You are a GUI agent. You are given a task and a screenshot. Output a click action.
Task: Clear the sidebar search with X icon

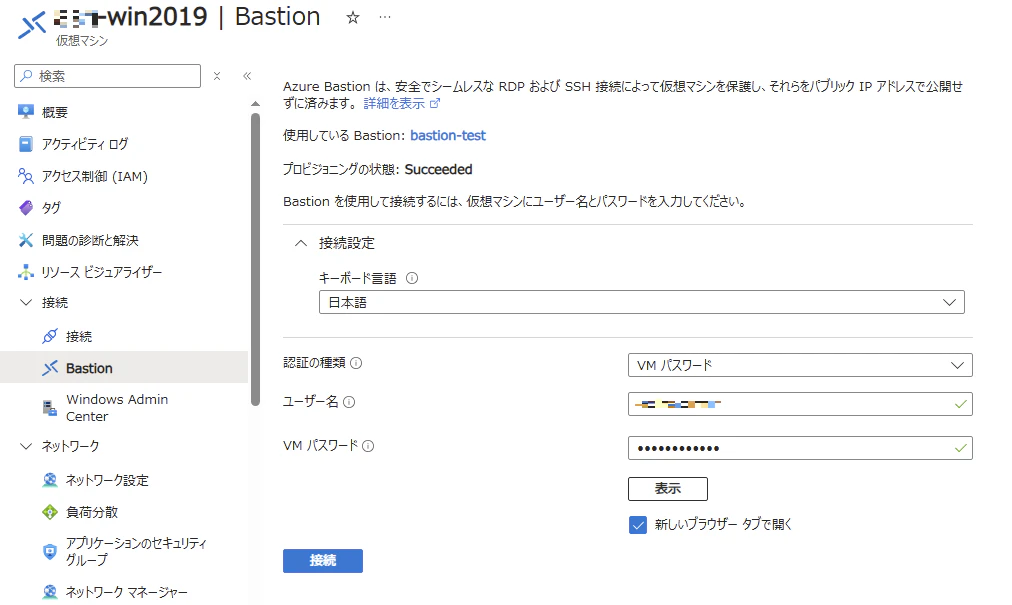[x=217, y=76]
